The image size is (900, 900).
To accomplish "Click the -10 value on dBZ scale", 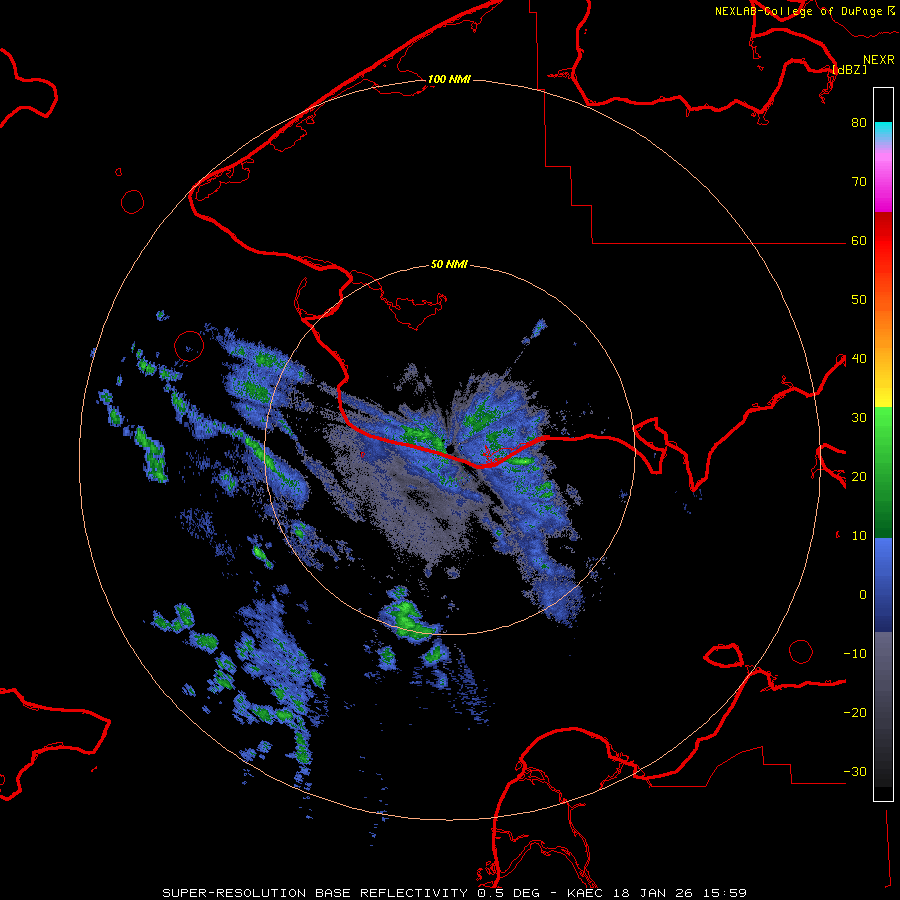I will pos(855,653).
